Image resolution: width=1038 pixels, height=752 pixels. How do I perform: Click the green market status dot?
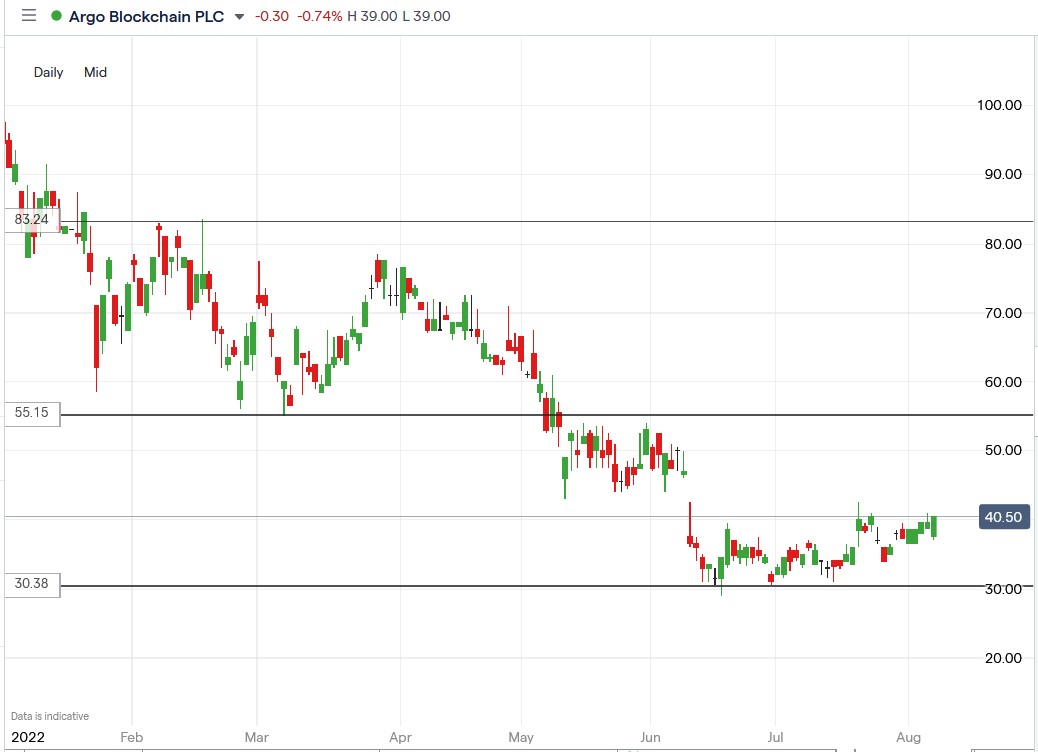(56, 16)
